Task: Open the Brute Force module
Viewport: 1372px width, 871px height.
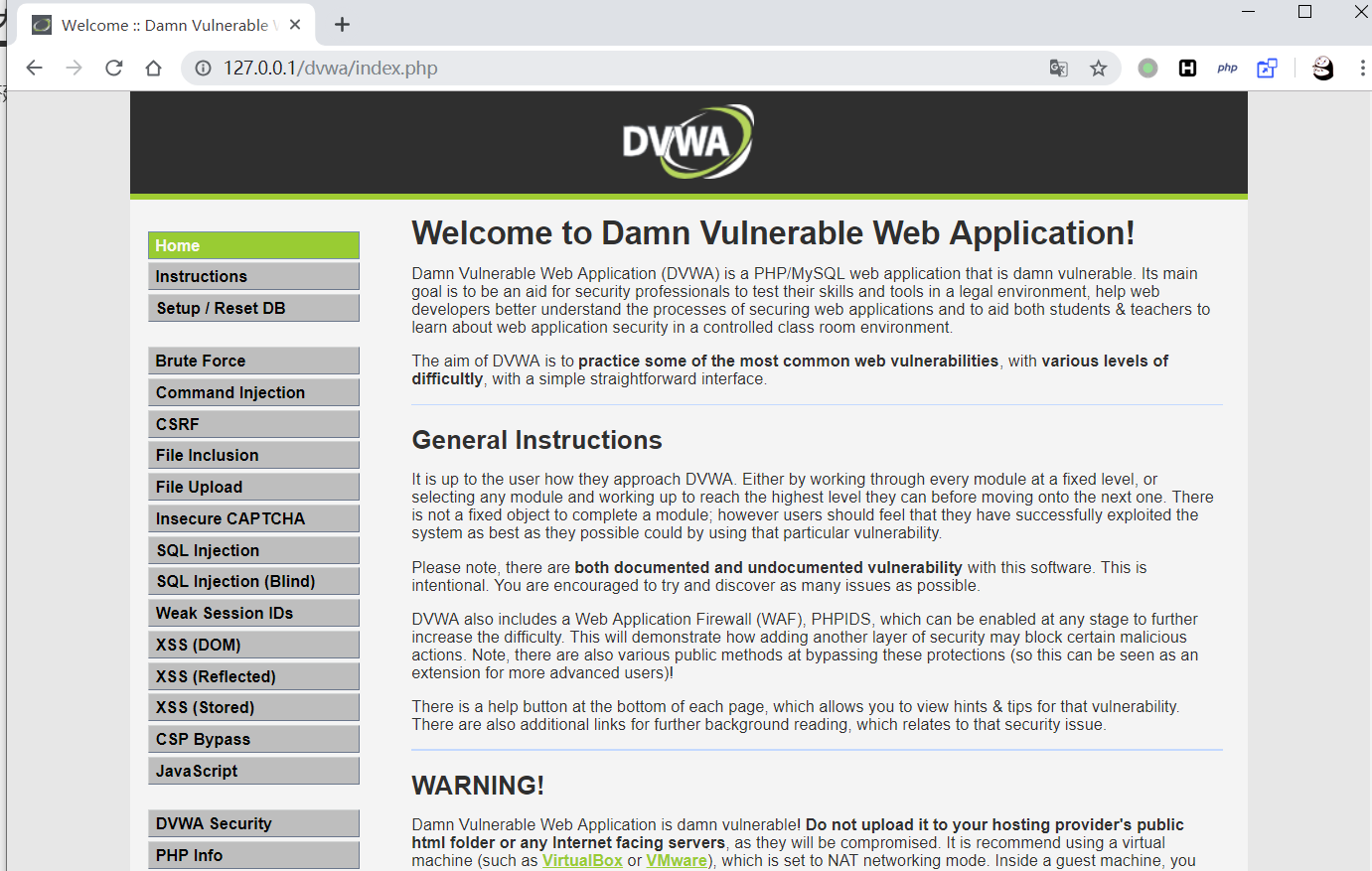Action: (x=253, y=361)
